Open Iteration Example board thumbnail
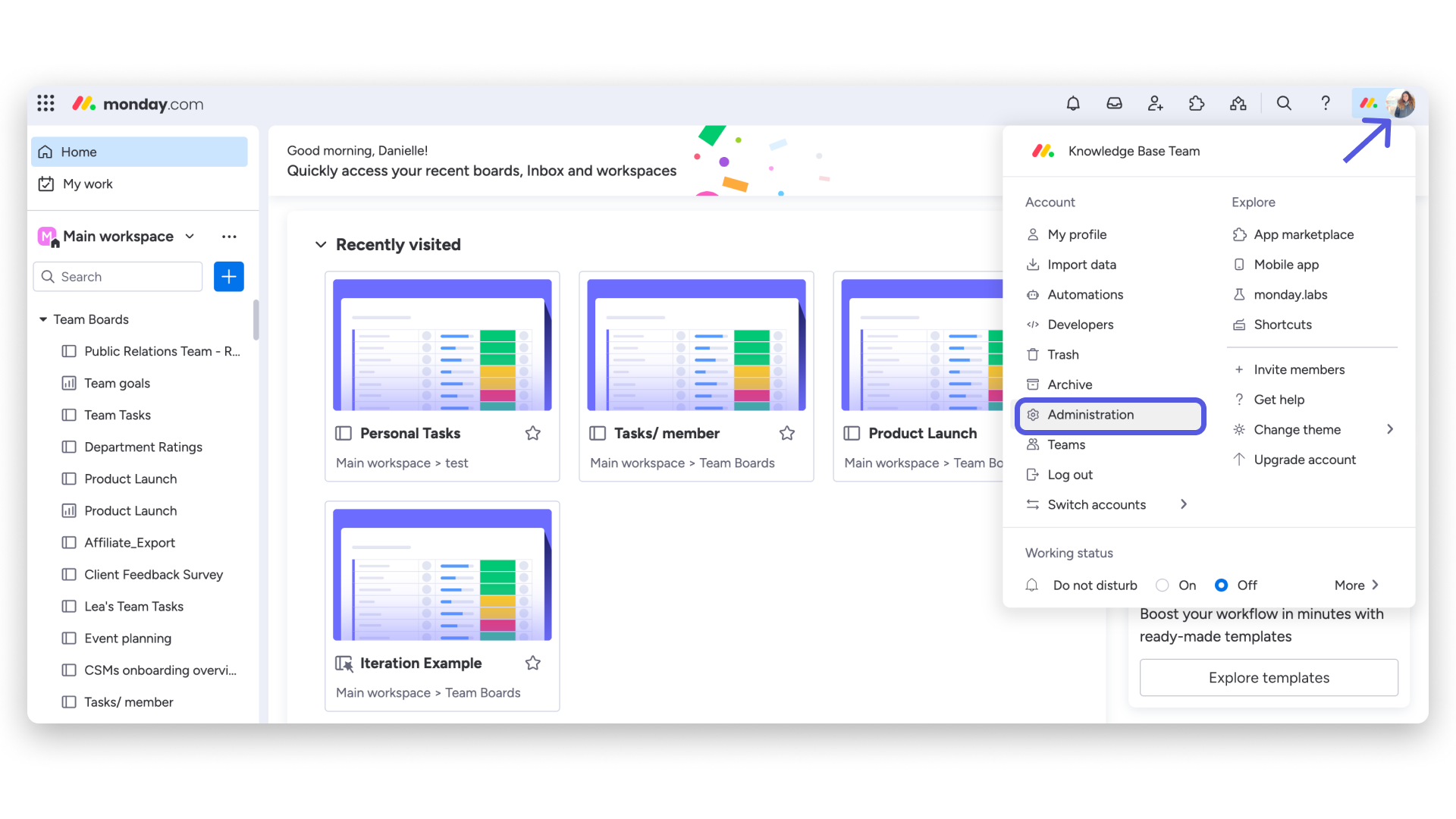 tap(442, 575)
